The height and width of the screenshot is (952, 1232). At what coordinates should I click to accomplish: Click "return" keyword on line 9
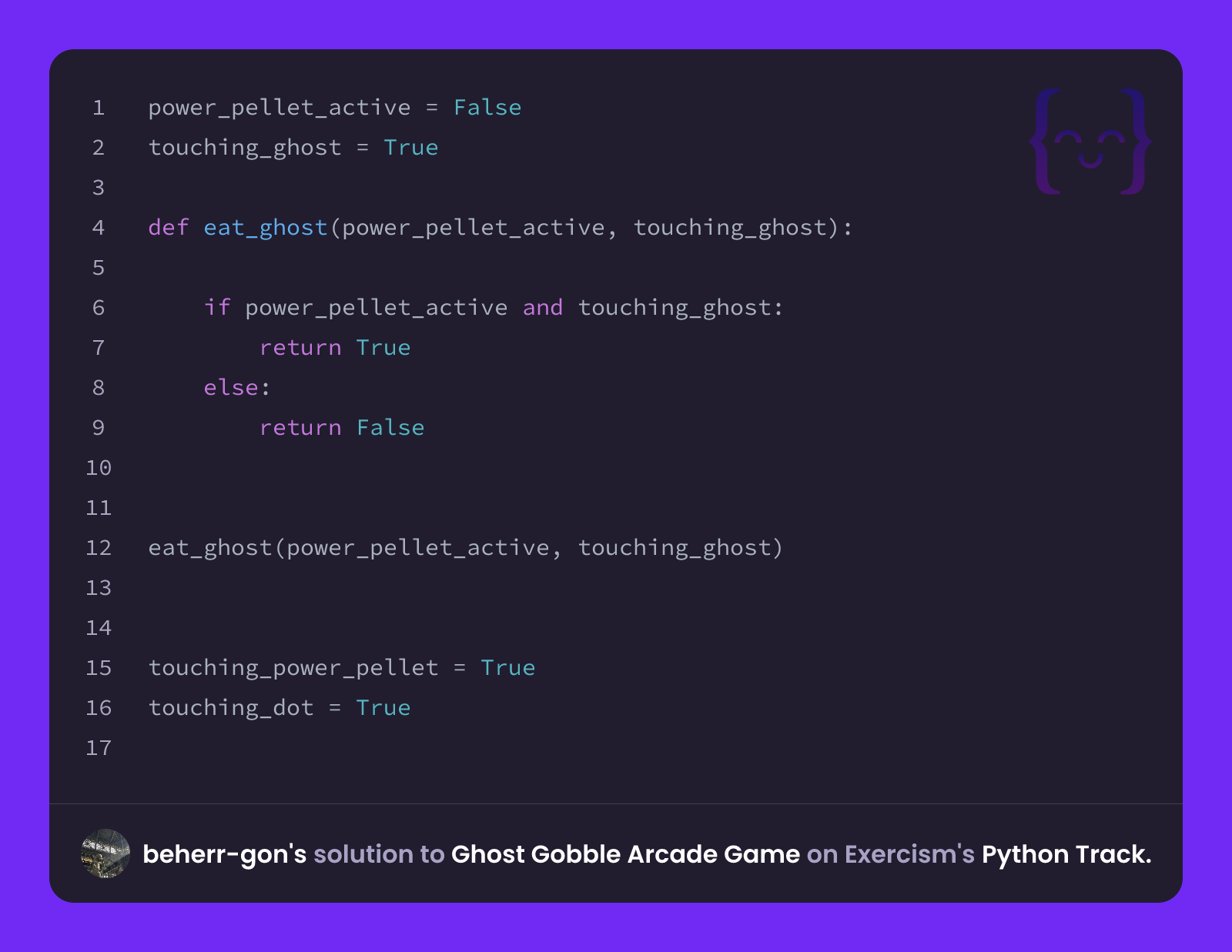point(300,428)
